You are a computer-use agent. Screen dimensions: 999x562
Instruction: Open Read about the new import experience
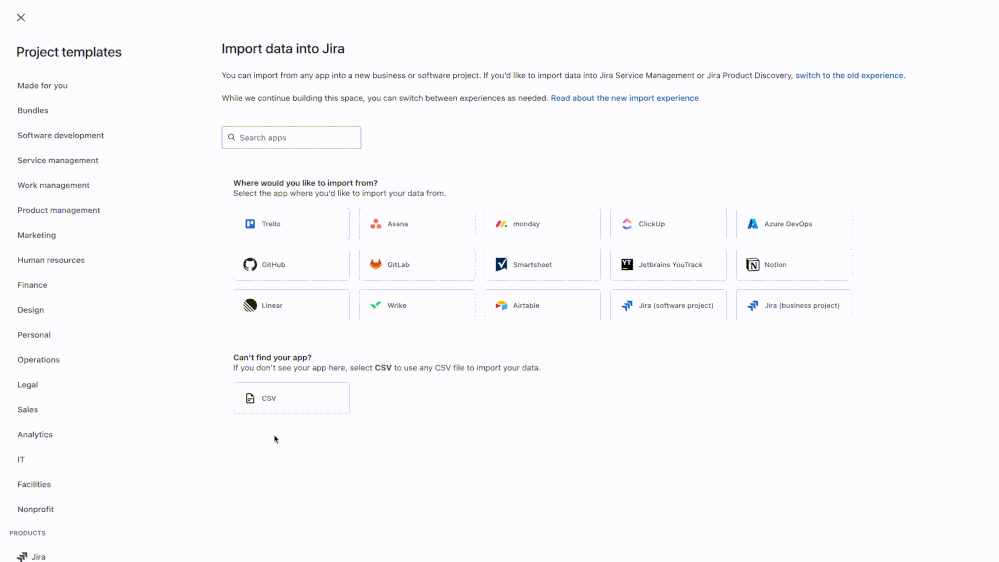click(x=624, y=98)
